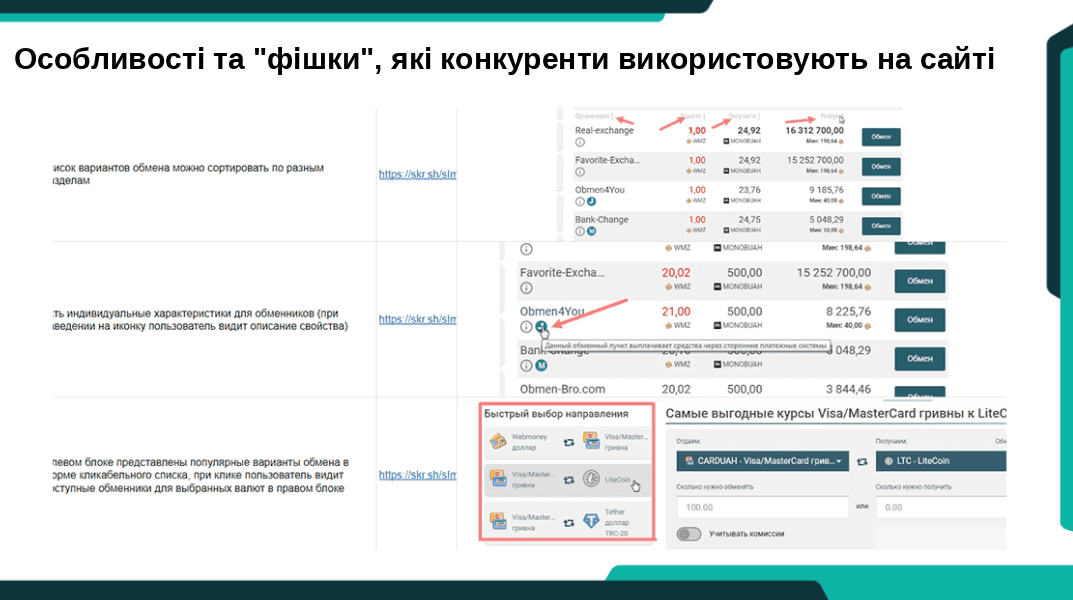Screen dimensions: 1073x600
Task: Click info icon under Bank-Change in 500,00 table
Action: point(526,366)
